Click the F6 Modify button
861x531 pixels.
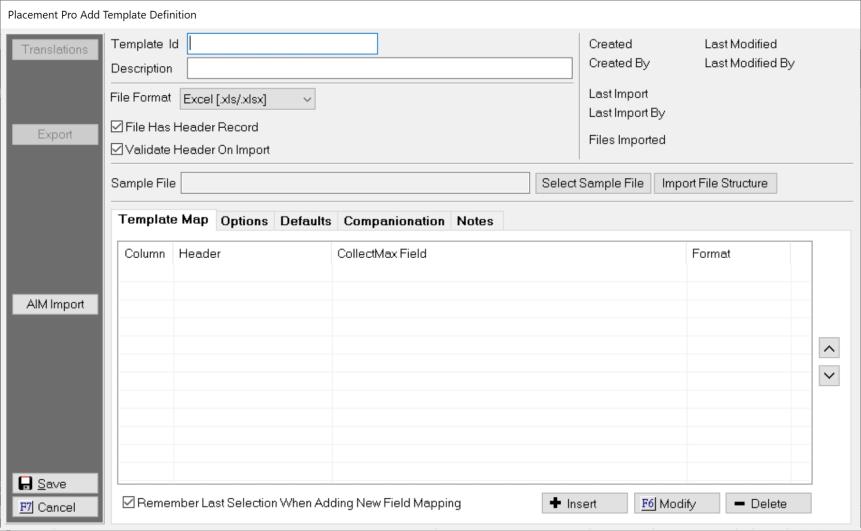click(676, 503)
